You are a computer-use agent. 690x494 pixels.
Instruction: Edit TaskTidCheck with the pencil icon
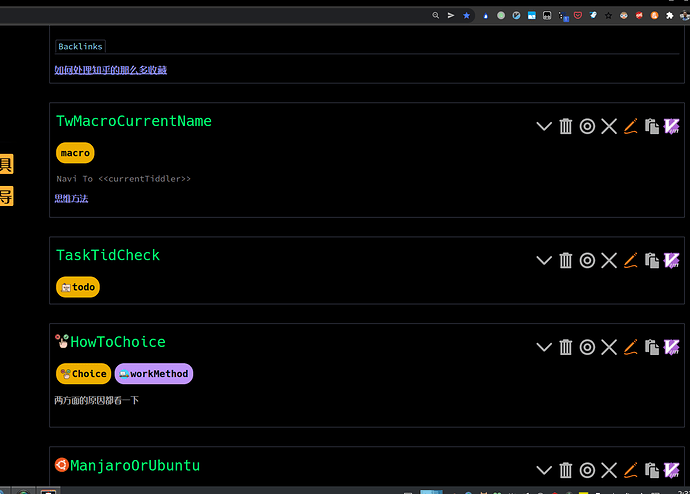[x=631, y=260]
